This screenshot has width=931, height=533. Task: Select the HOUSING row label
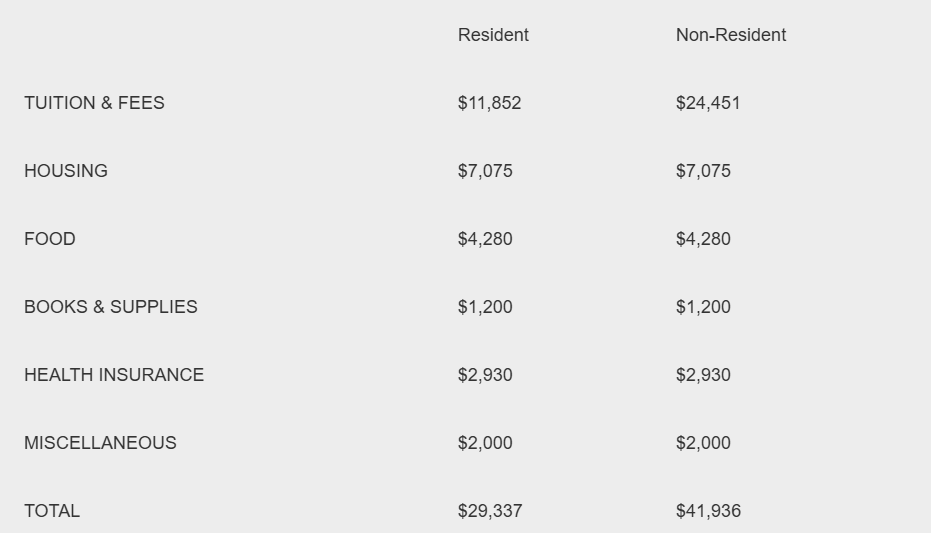(x=66, y=171)
